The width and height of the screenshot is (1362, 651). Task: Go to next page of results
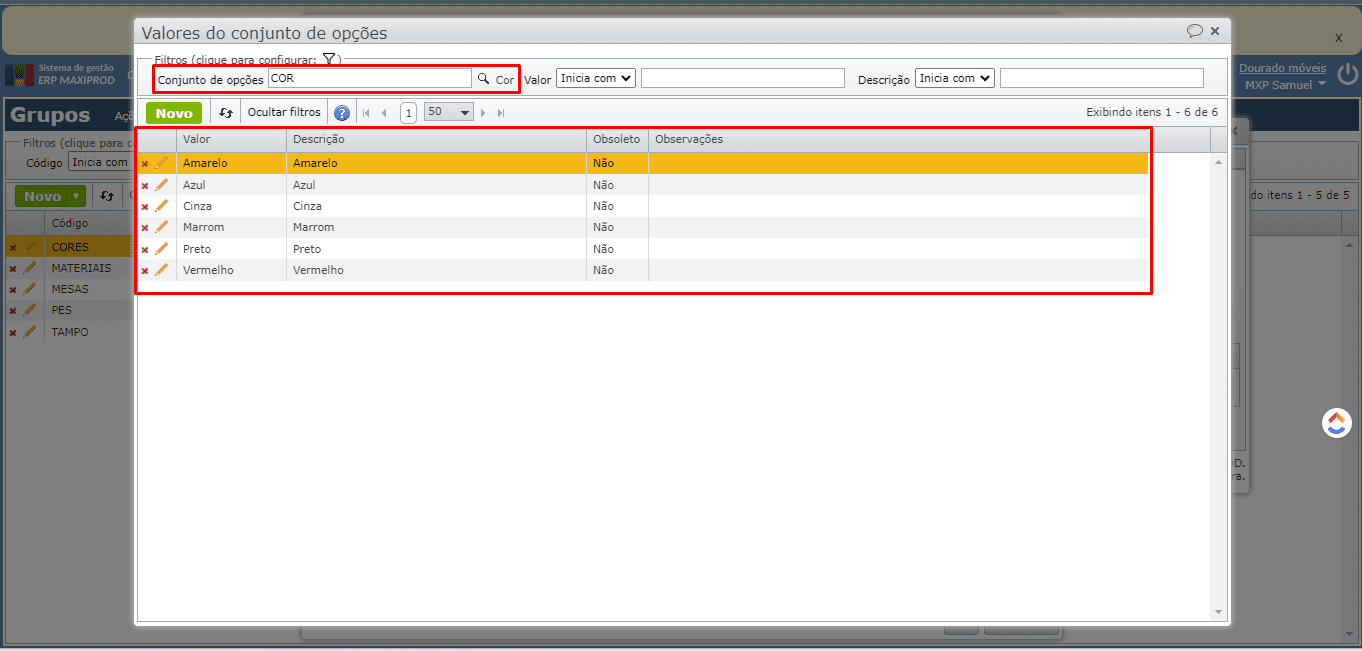point(484,113)
